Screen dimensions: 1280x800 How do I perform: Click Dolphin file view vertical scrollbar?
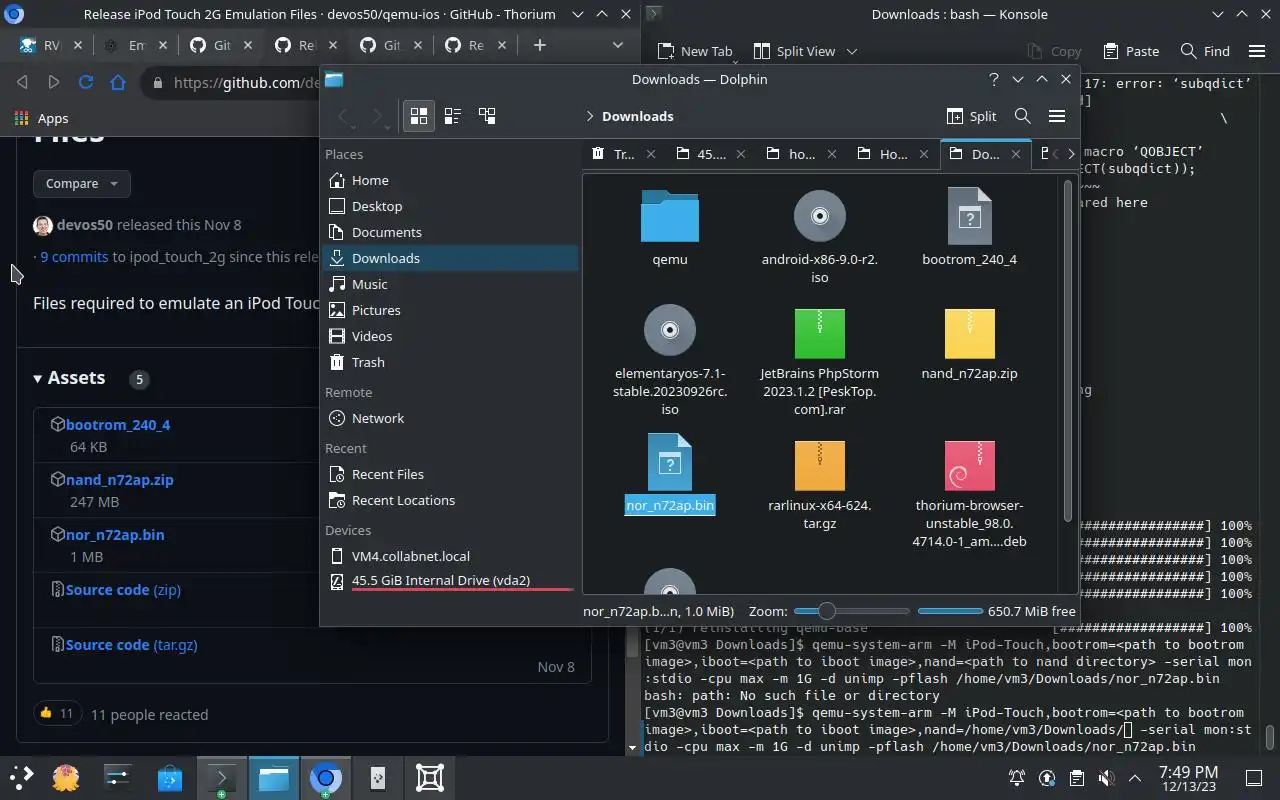pyautogui.click(x=1068, y=350)
